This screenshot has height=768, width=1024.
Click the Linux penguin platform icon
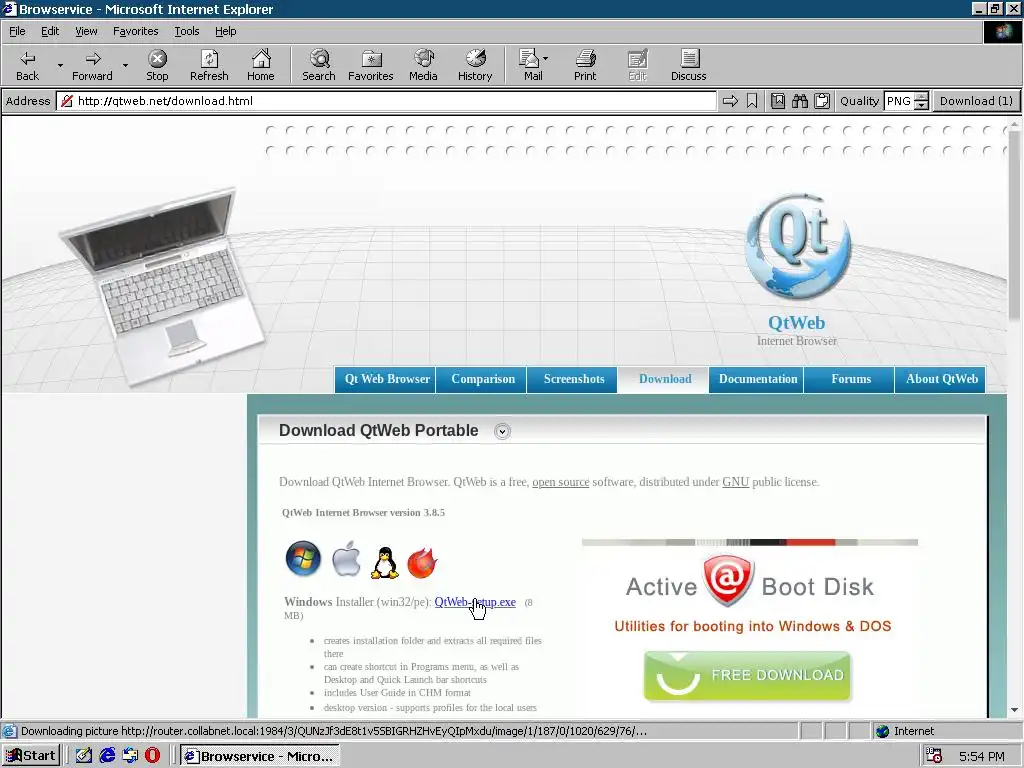pyautogui.click(x=385, y=562)
